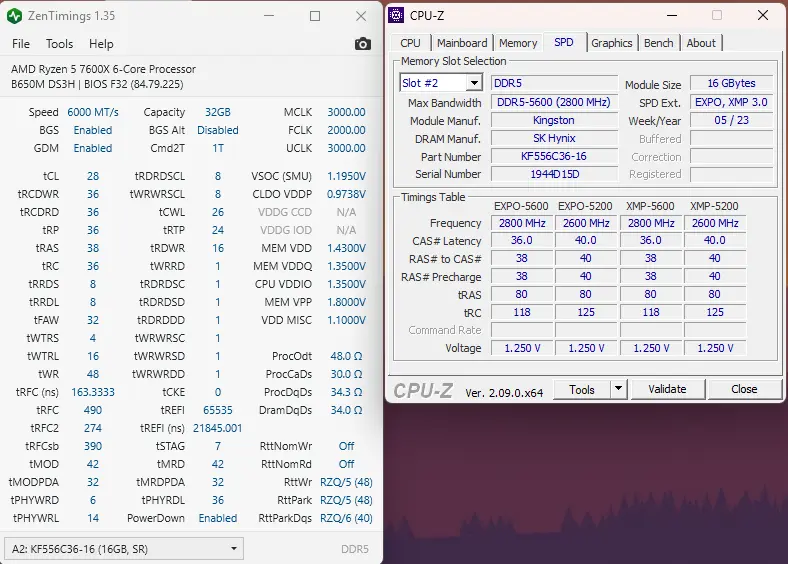
Task: Click the Close button in CPU-Z
Action: click(x=744, y=389)
